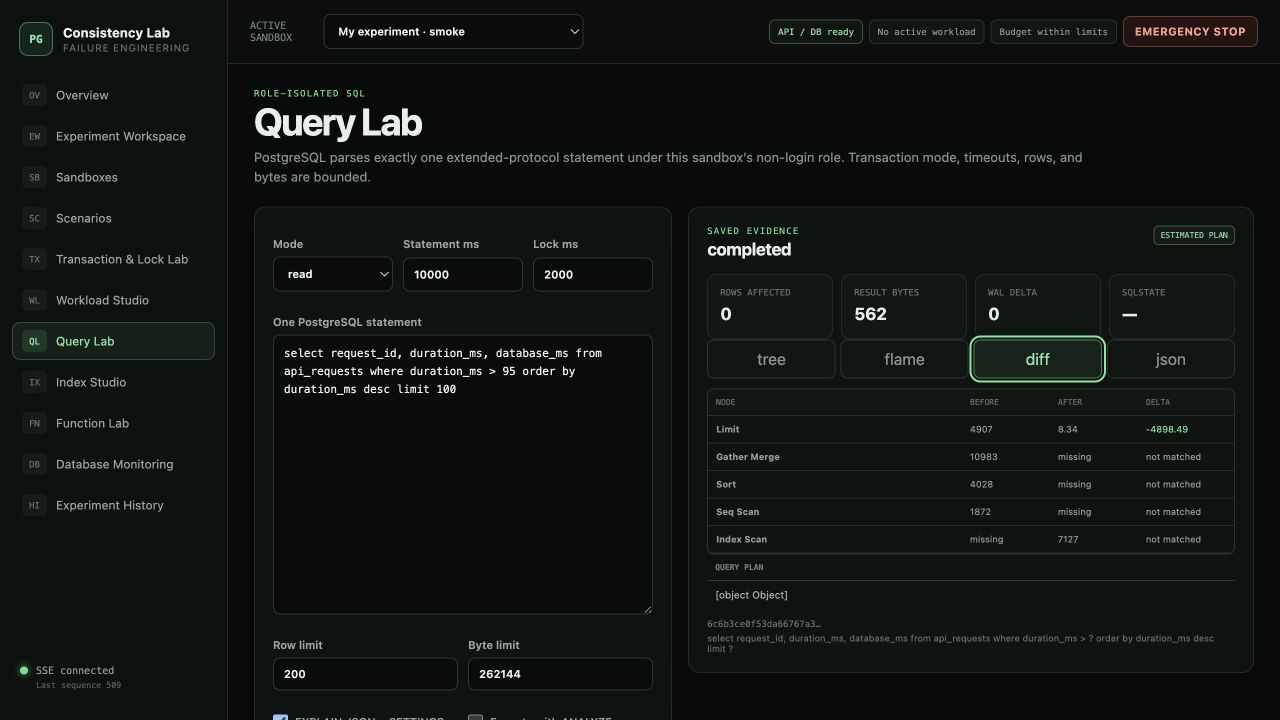Click the 'completed' saved evidence heading
Image resolution: width=1280 pixels, height=720 pixels.
click(x=749, y=250)
